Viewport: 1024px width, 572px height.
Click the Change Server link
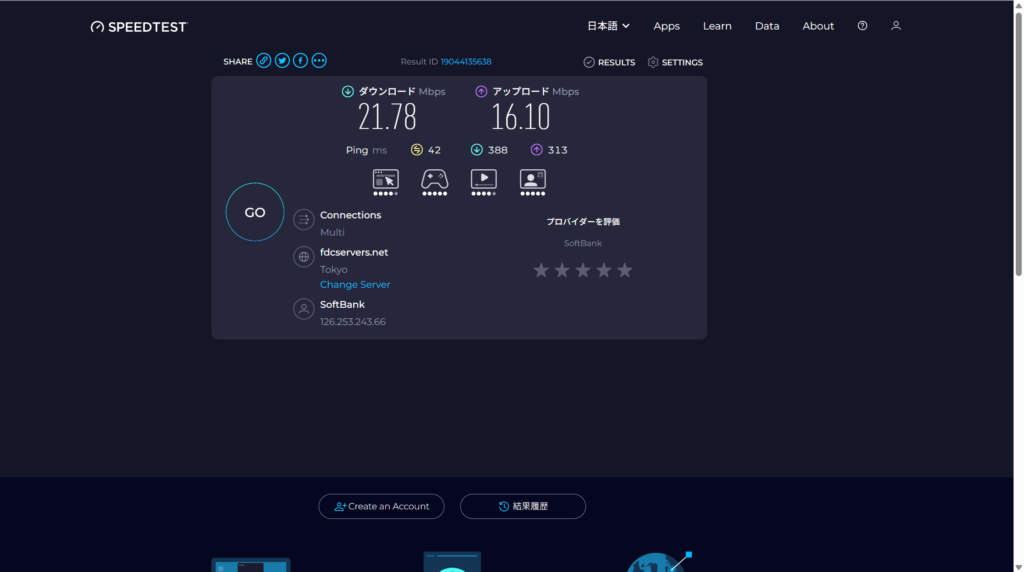pyautogui.click(x=355, y=285)
